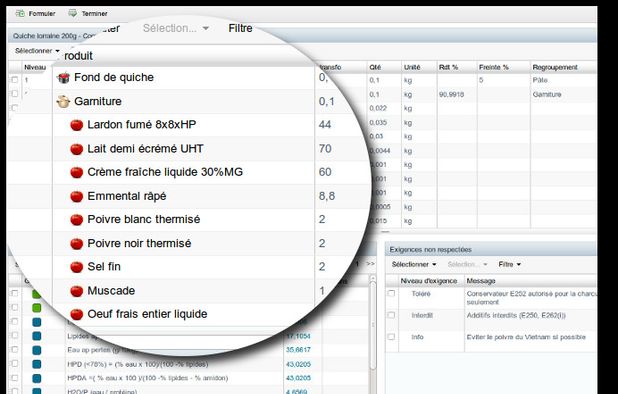Click the magnified Sélection... menu
The image size is (618, 394).
coord(176,28)
